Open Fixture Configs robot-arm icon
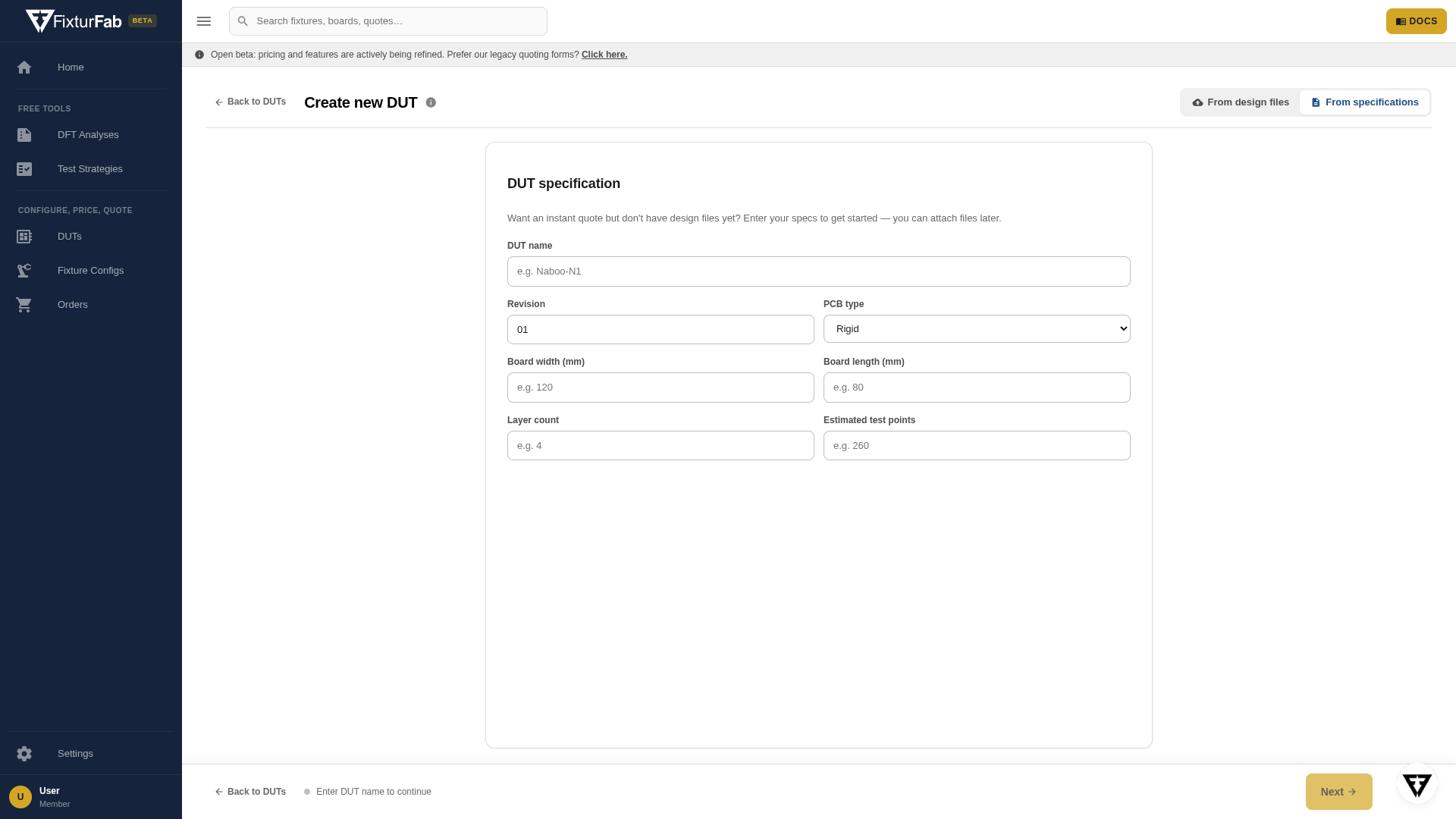This screenshot has width=1456, height=819. coord(24,271)
